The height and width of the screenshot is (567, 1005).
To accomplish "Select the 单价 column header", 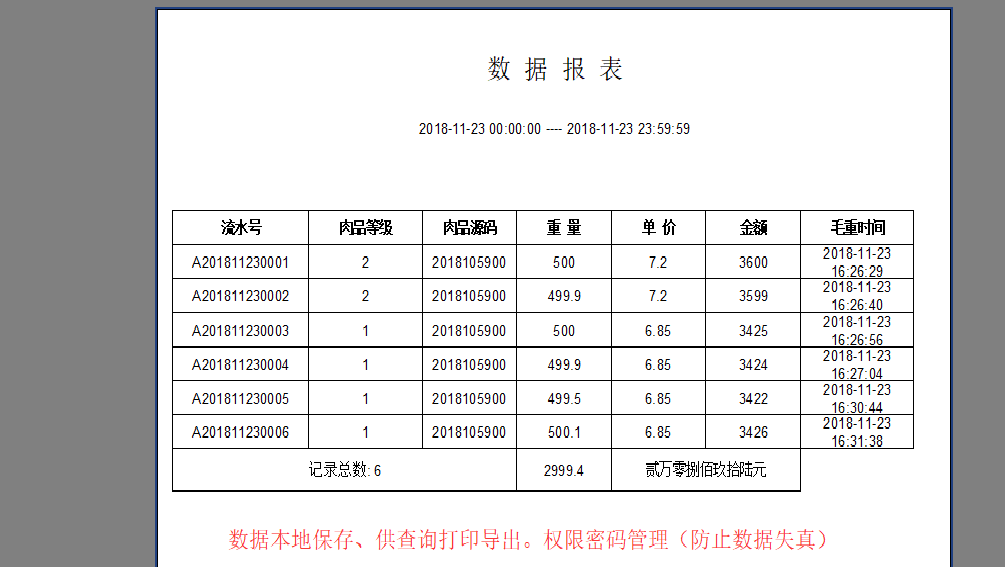I will point(658,228).
